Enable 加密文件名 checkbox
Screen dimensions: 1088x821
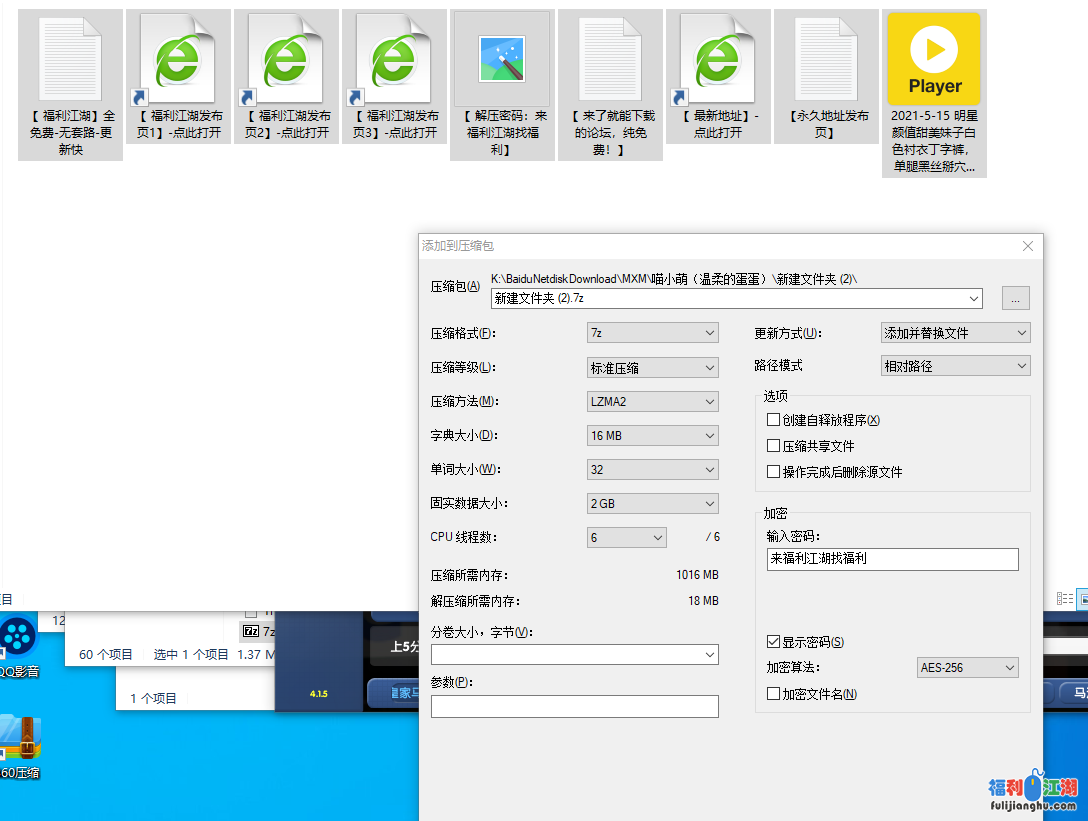773,694
